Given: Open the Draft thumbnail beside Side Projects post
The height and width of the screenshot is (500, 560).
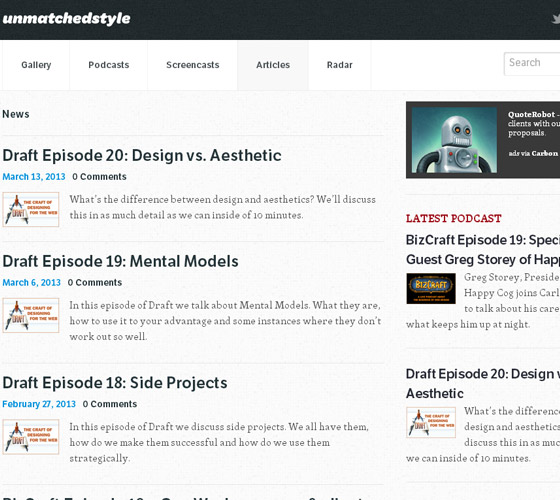Looking at the screenshot, I should (x=31, y=437).
